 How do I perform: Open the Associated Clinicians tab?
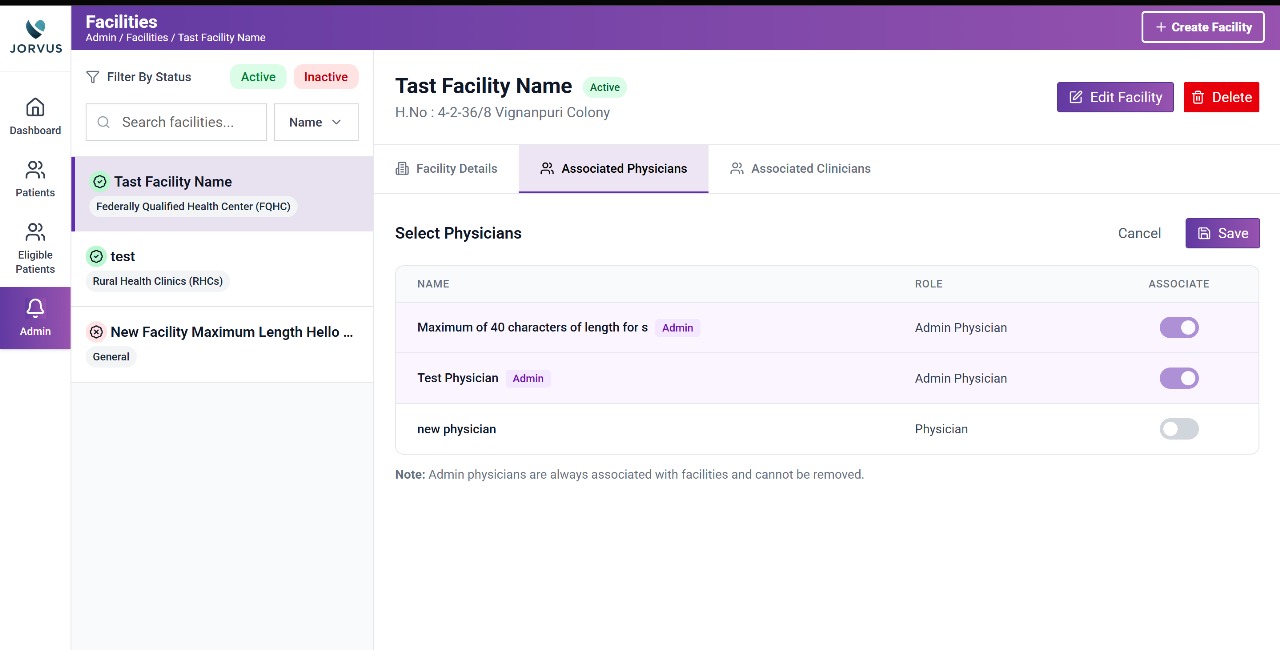[800, 168]
